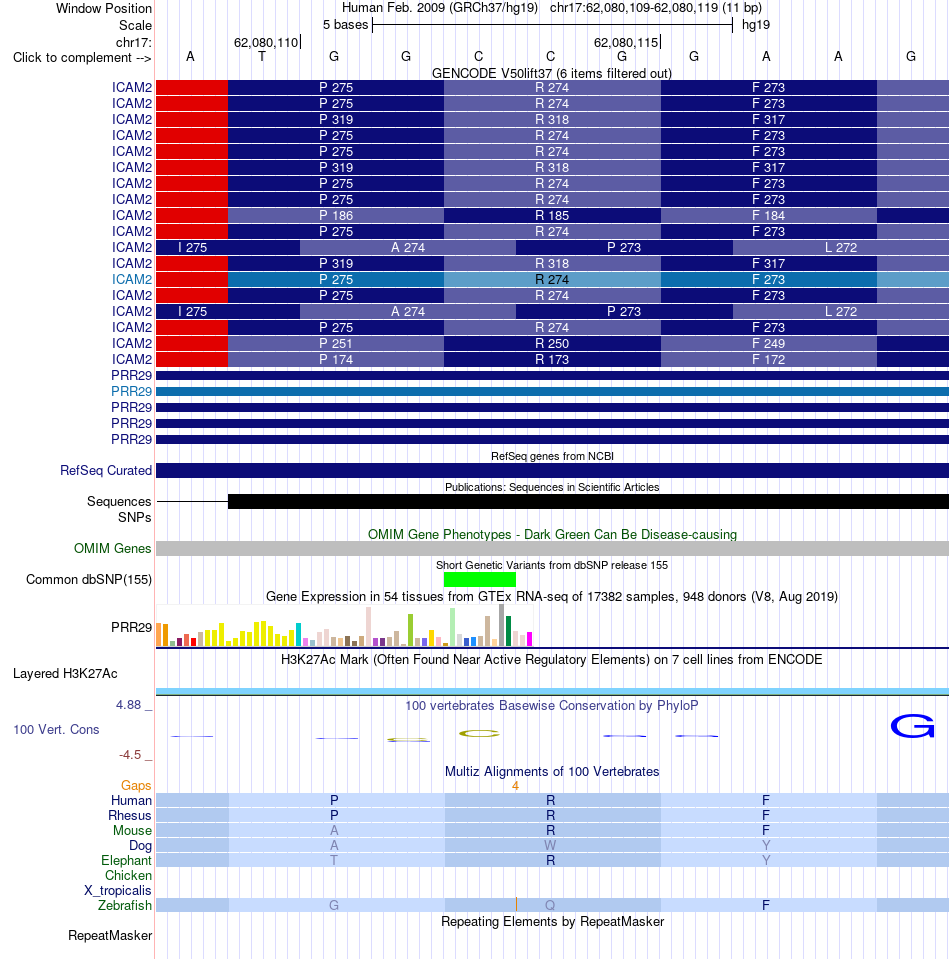950x959 pixels.
Task: Click the Gaps row label
Action: (x=136, y=785)
